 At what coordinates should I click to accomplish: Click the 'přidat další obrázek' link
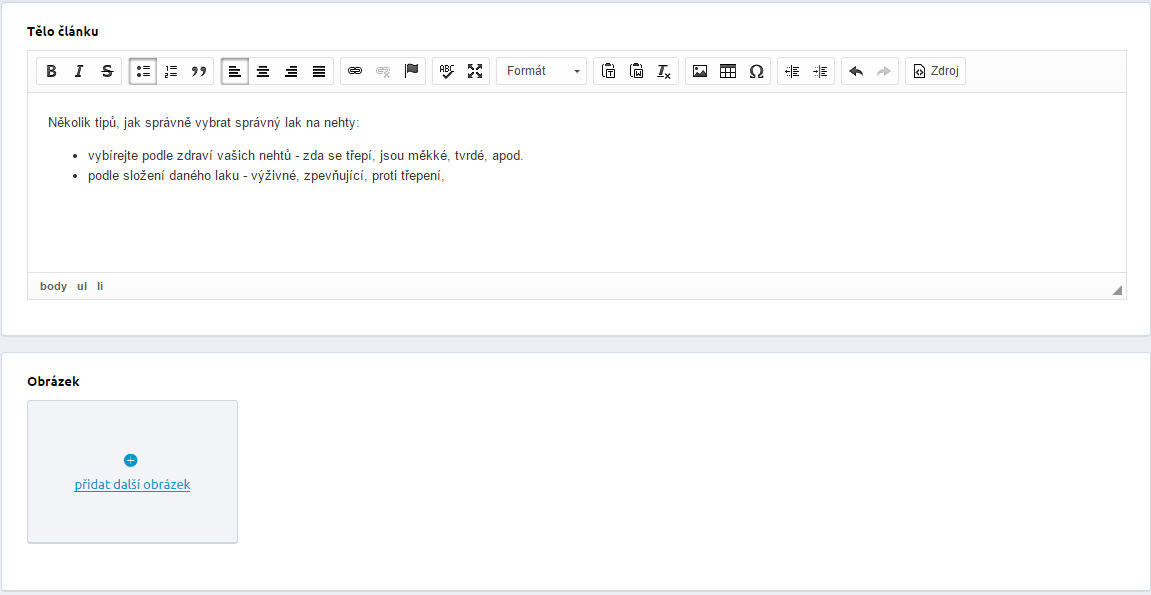pyautogui.click(x=132, y=485)
